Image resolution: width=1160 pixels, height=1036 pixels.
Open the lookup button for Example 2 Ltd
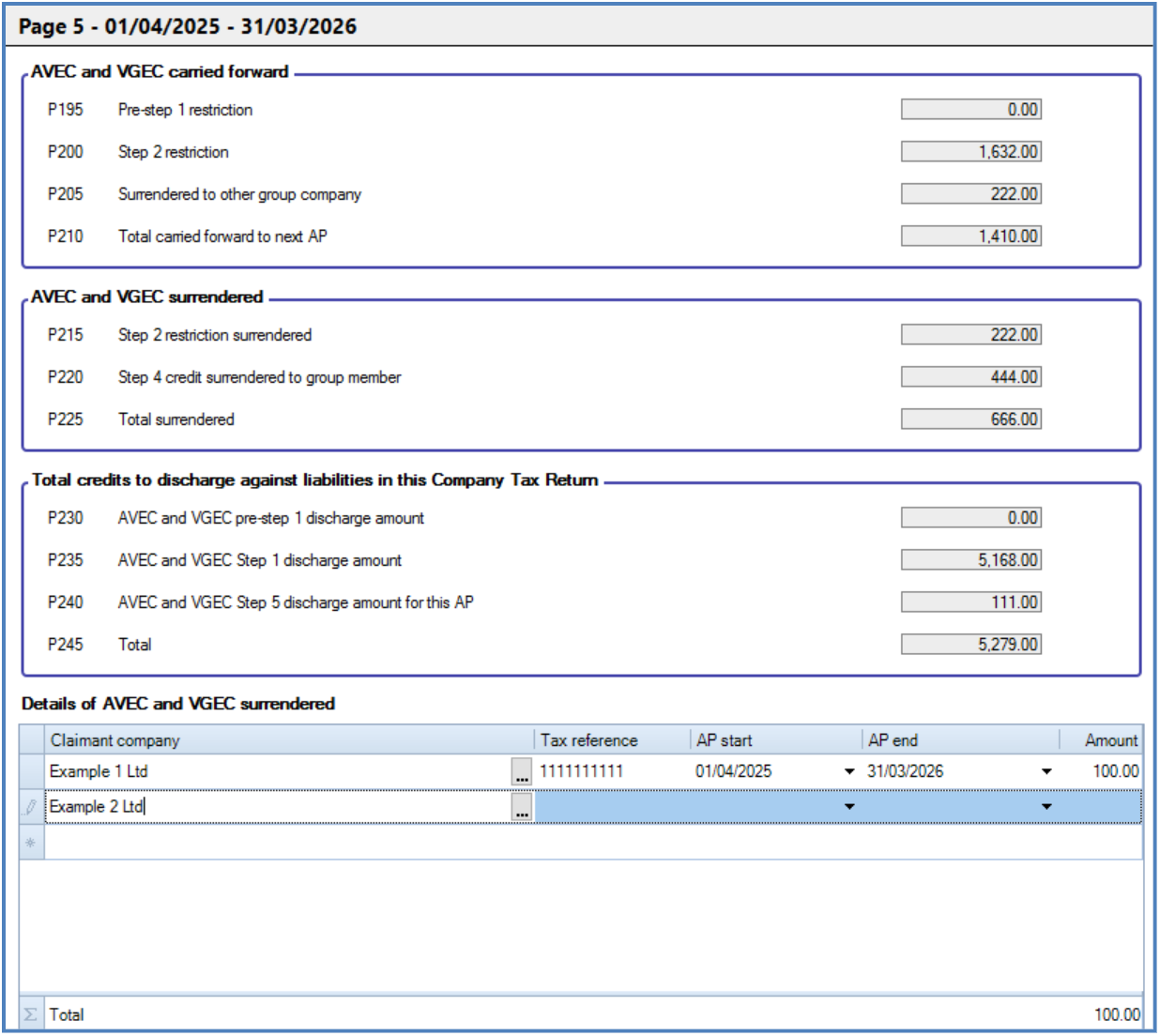pos(522,806)
